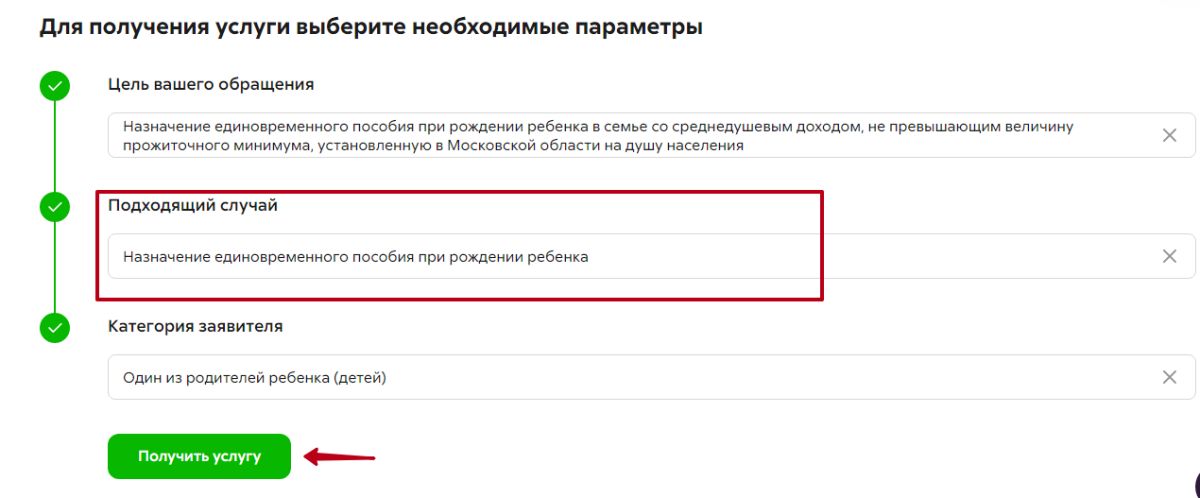Click green checkmark beside Подходящий случай
Viewport: 1200px width, 498px height.
[x=55, y=207]
